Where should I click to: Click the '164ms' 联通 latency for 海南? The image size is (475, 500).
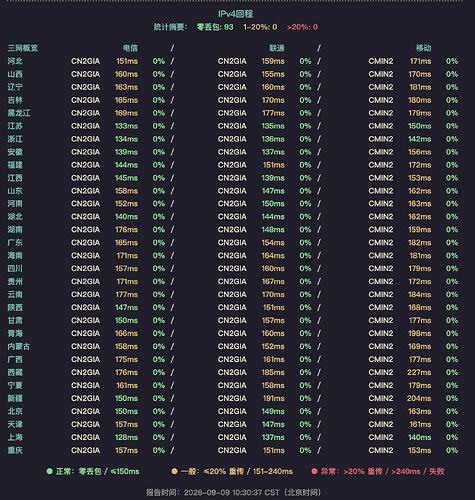click(273, 256)
